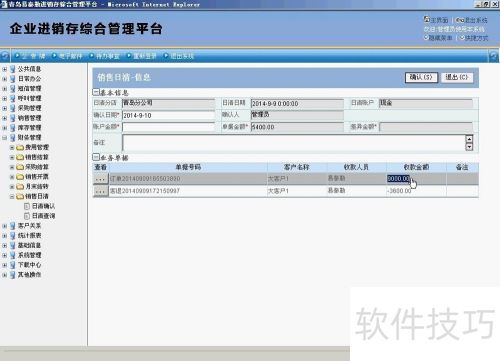Click the 采购管理 module computer icon
This screenshot has height=361, width=500.
pos(13,108)
